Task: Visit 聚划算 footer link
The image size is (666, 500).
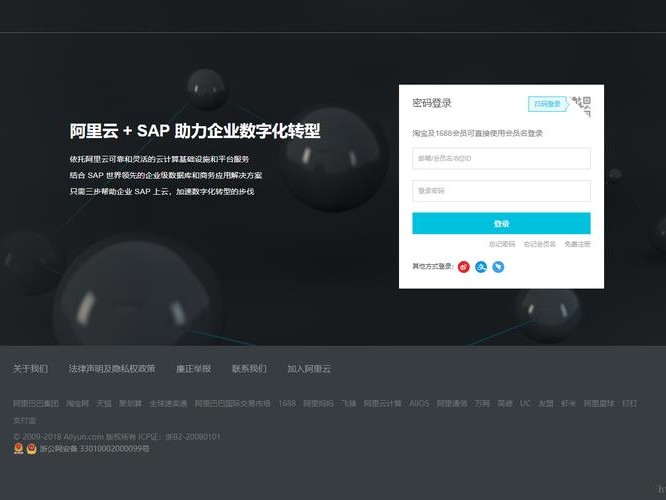Action: coord(130,404)
